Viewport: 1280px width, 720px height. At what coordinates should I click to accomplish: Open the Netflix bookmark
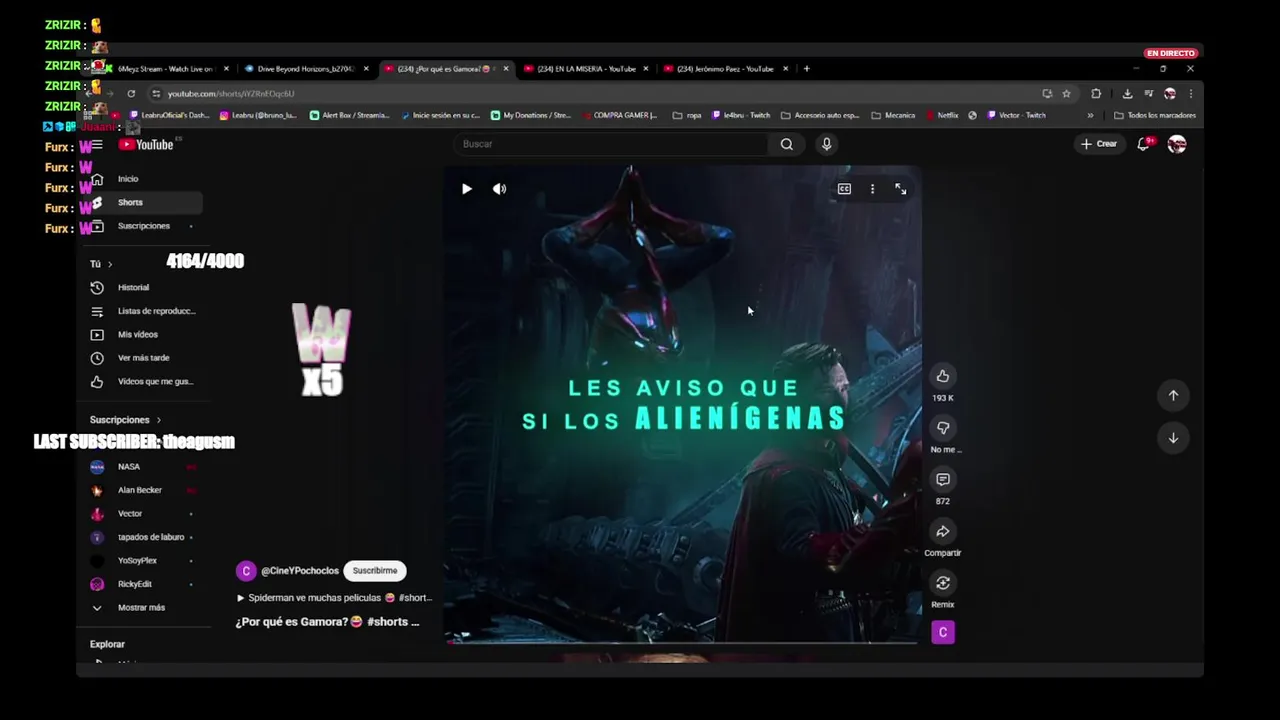click(942, 115)
